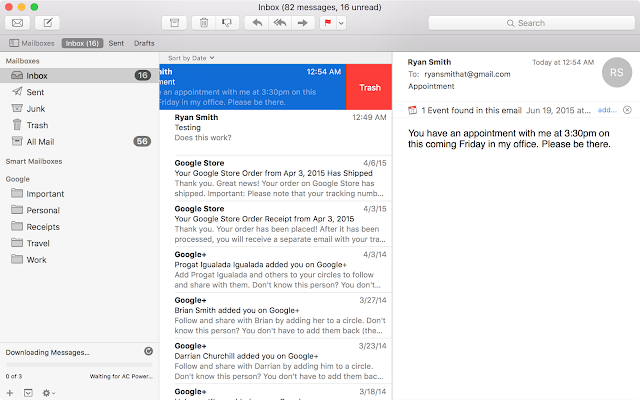
Task: Archive the selected message
Action: 174,23
